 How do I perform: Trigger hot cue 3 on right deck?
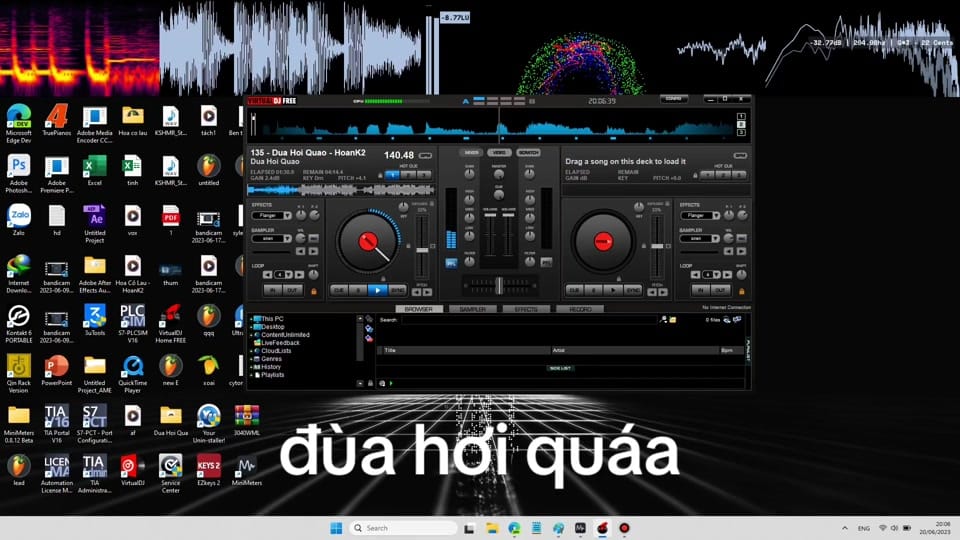[739, 174]
